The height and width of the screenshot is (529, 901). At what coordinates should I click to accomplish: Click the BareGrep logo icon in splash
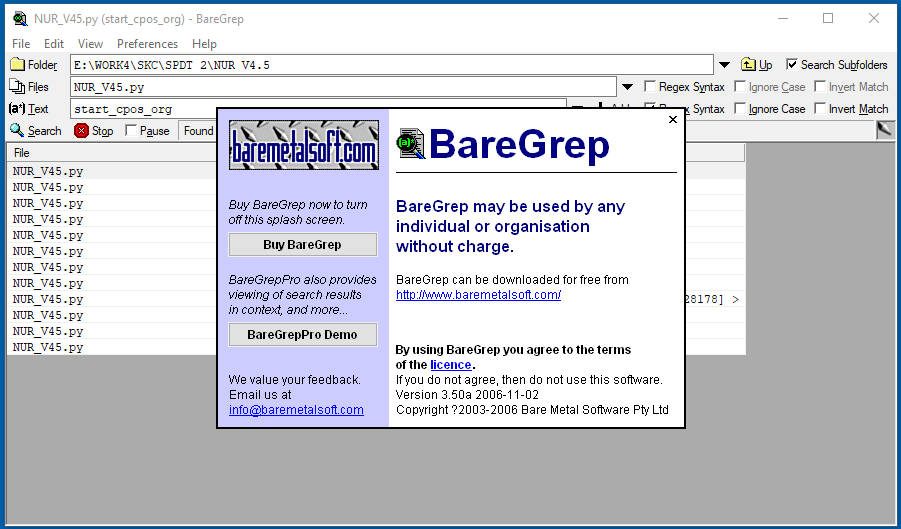411,144
